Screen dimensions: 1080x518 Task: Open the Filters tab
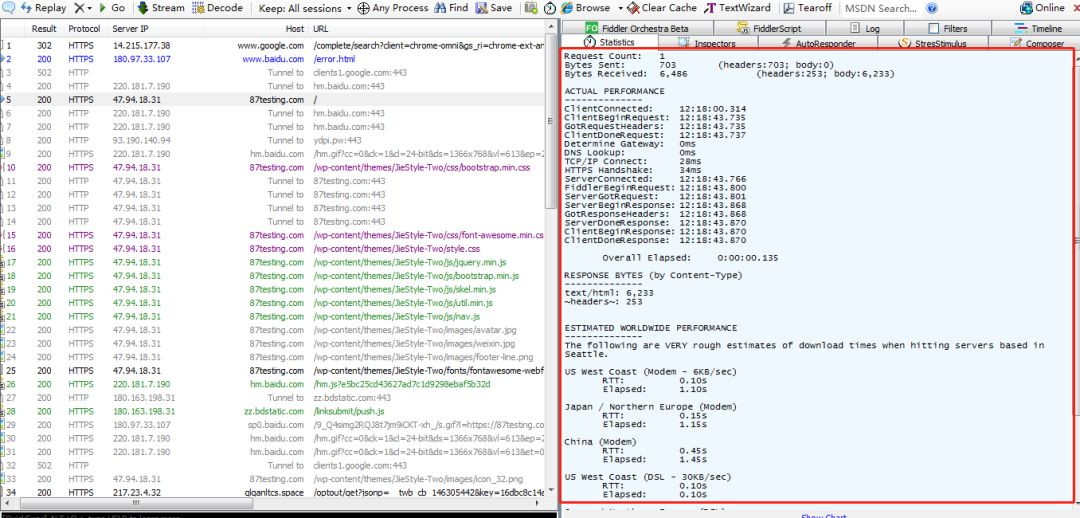coord(948,28)
